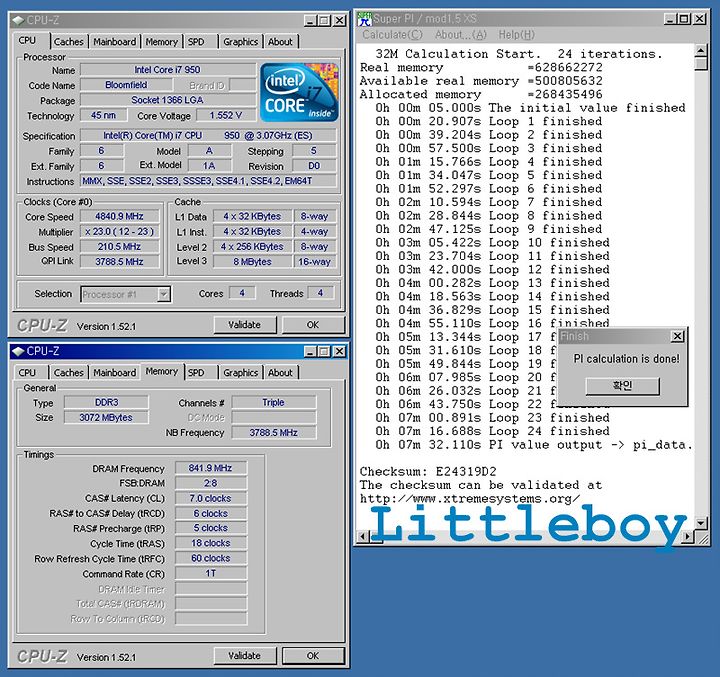Click the Core Voltage value 1.552 V
The width and height of the screenshot is (720, 677).
click(225, 115)
